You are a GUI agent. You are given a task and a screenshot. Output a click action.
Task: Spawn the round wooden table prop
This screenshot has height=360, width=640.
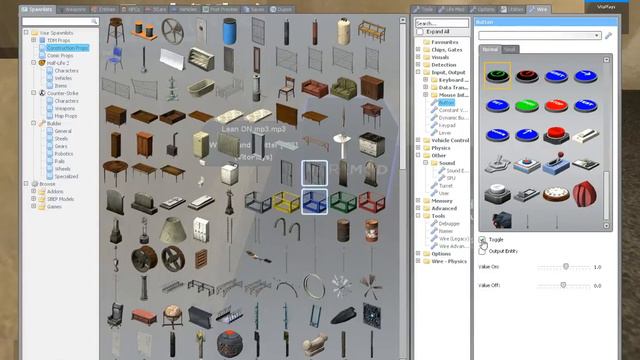[x=116, y=172]
